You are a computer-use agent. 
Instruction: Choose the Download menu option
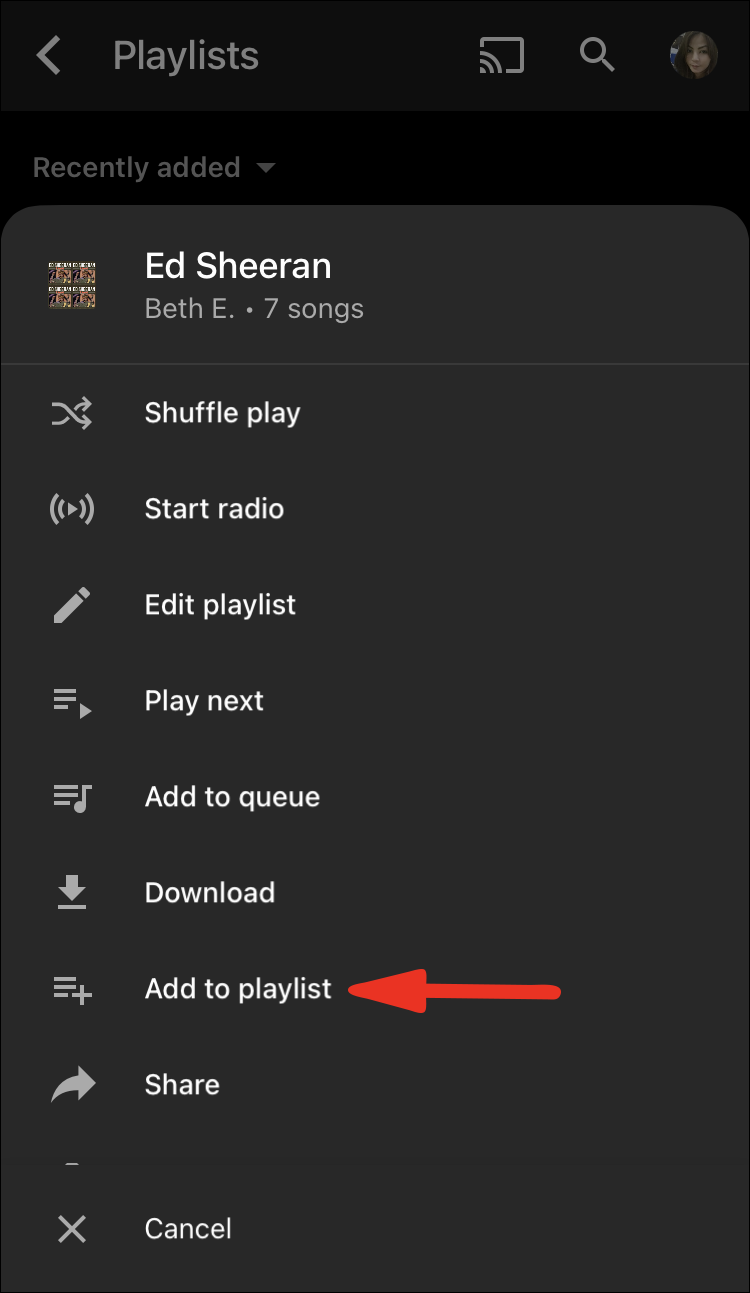[209, 893]
